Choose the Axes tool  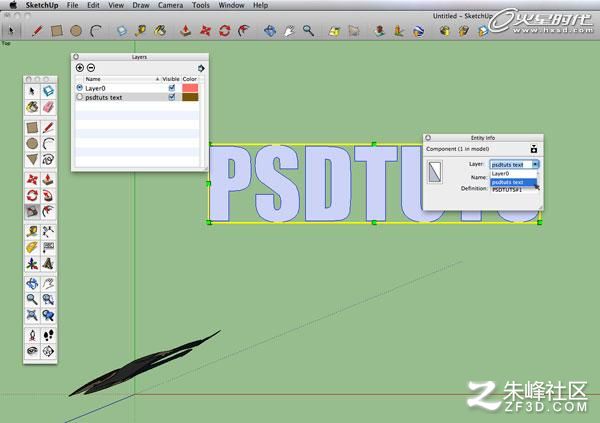32,263
